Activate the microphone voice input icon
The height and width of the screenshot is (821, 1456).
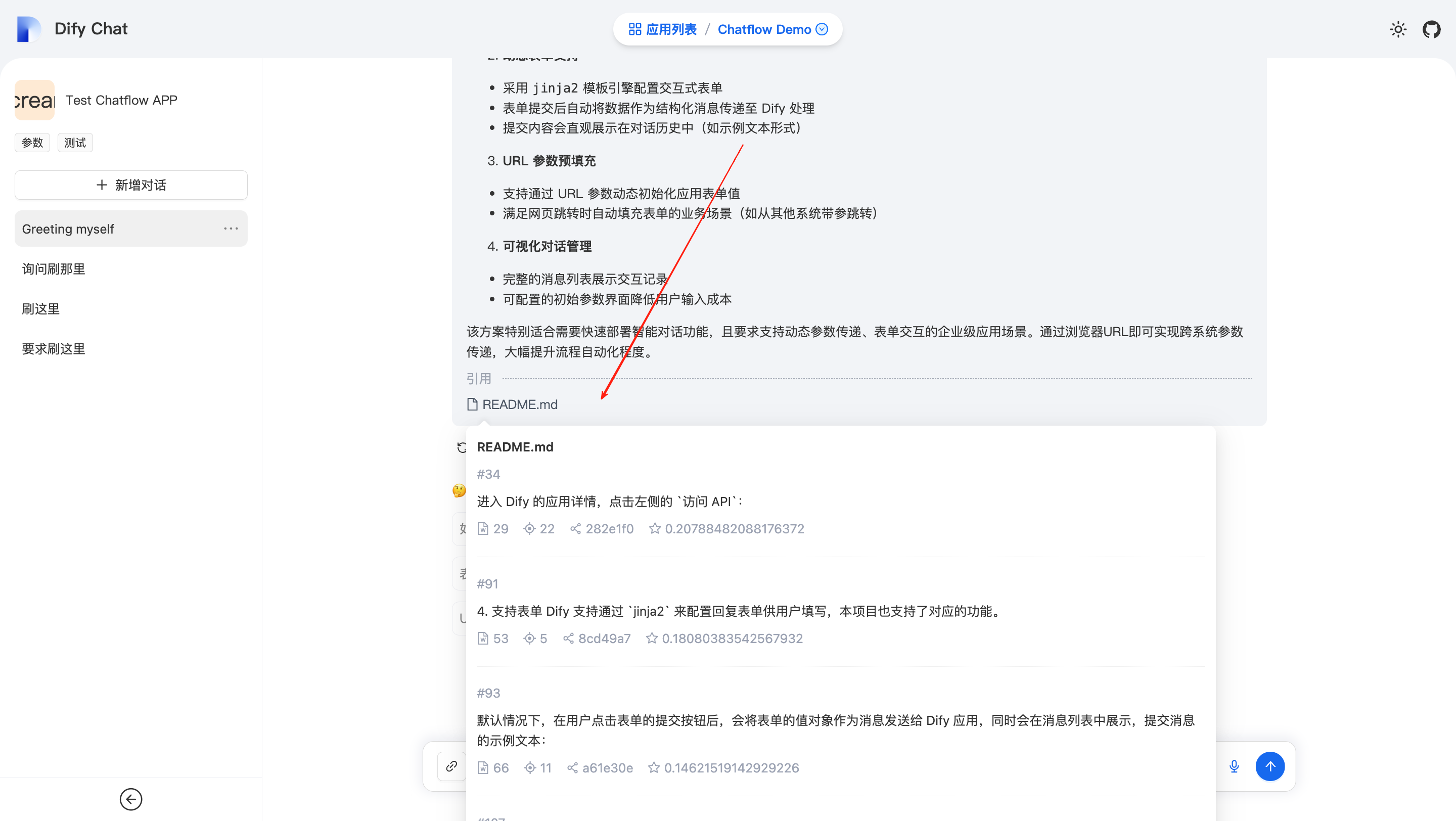[x=1234, y=766]
